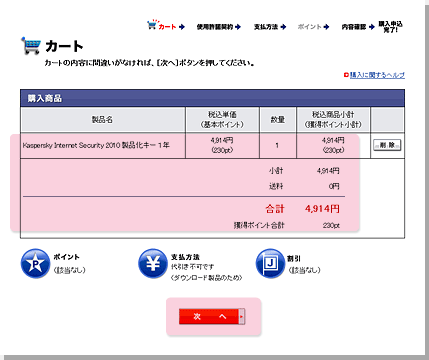The width and height of the screenshot is (429, 360).
Task: Select the 使用許諾契約 step in progress bar
Action: 215,27
